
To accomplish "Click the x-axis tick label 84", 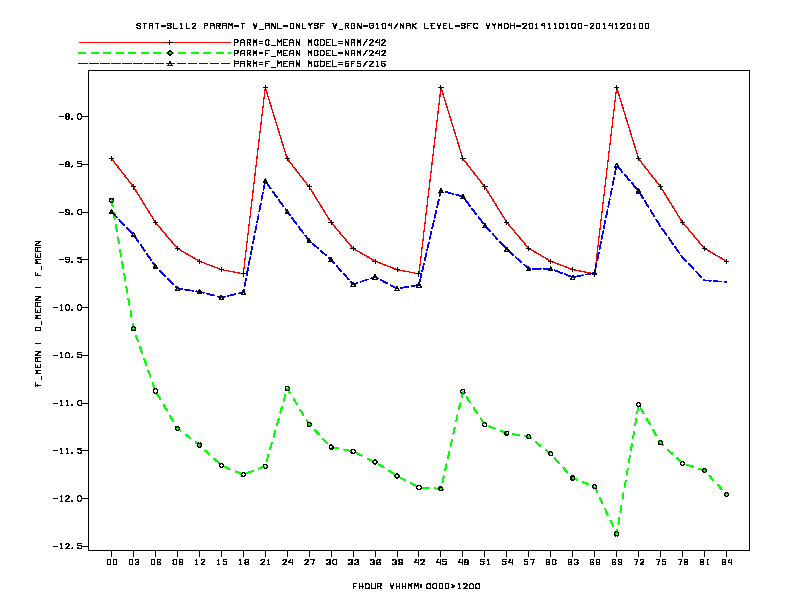I will (x=726, y=562).
